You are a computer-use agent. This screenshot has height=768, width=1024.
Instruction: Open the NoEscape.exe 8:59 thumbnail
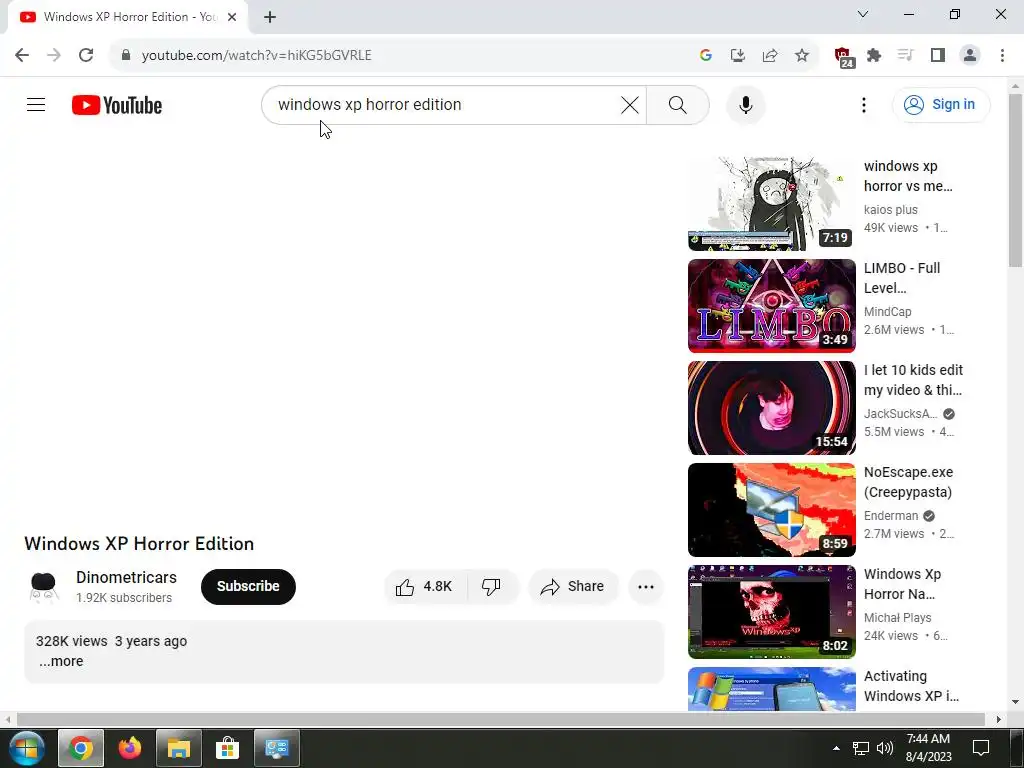pyautogui.click(x=771, y=509)
